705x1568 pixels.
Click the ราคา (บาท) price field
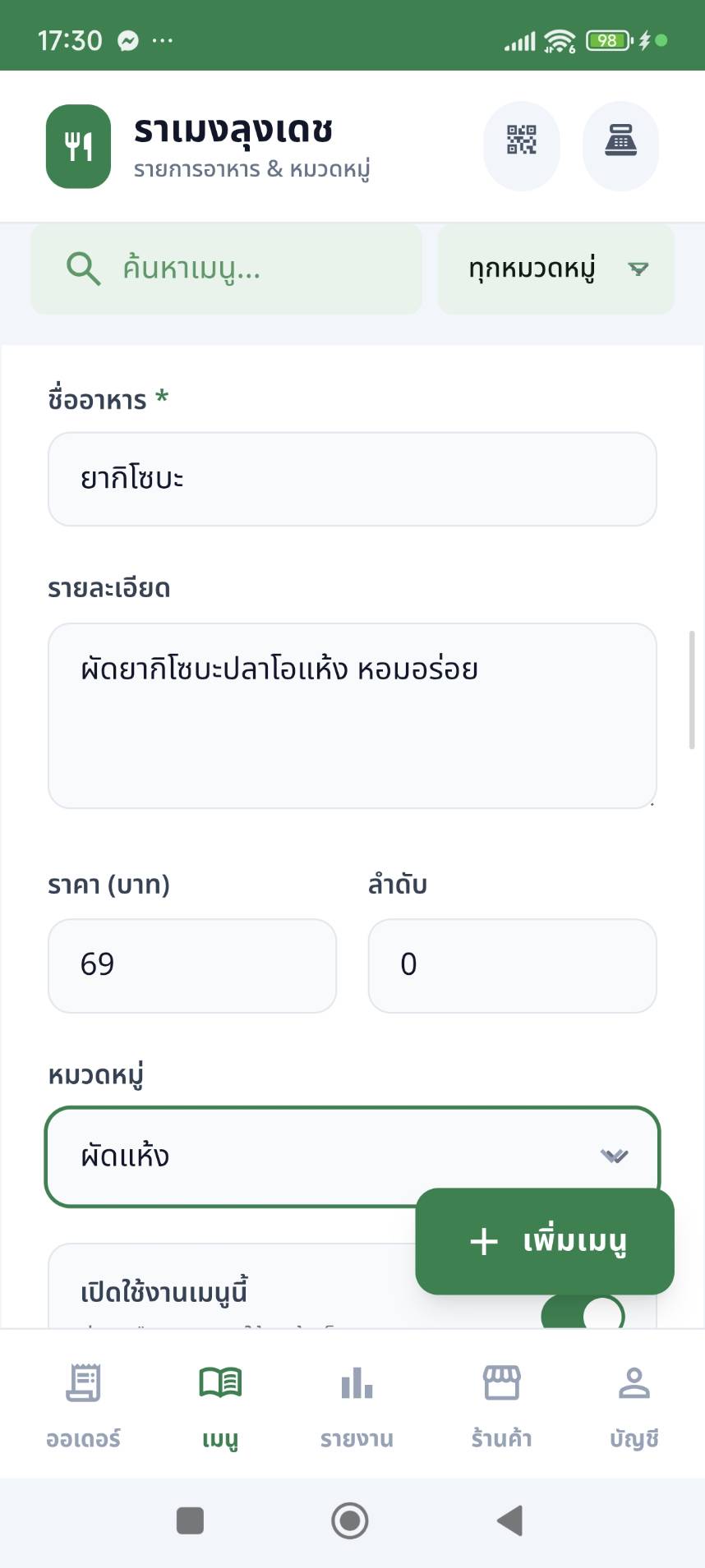[192, 965]
